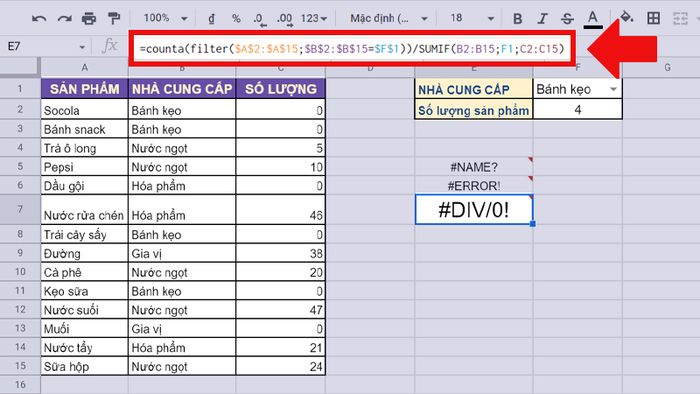Open the 100% zoom dropdown
The height and width of the screenshot is (394, 700).
(165, 18)
